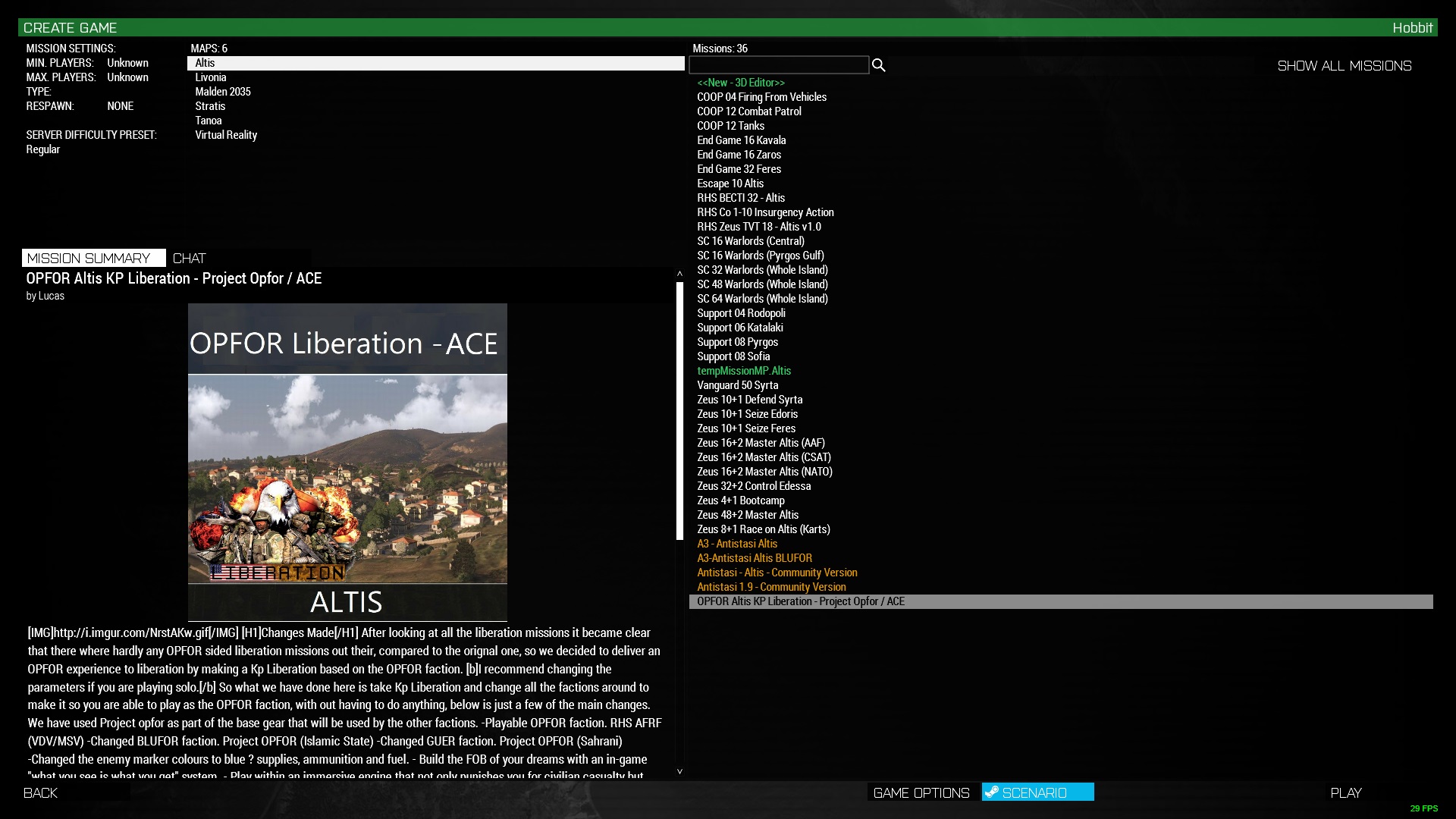Click the OPFOR Liberation mission preview image
Viewport: 1456px width, 819px height.
[347, 462]
